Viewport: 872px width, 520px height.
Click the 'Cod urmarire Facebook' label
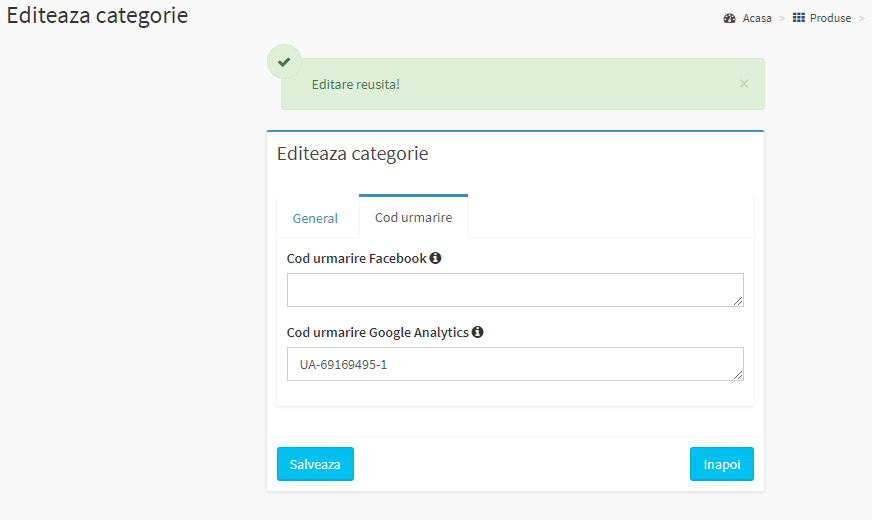pyautogui.click(x=356, y=259)
